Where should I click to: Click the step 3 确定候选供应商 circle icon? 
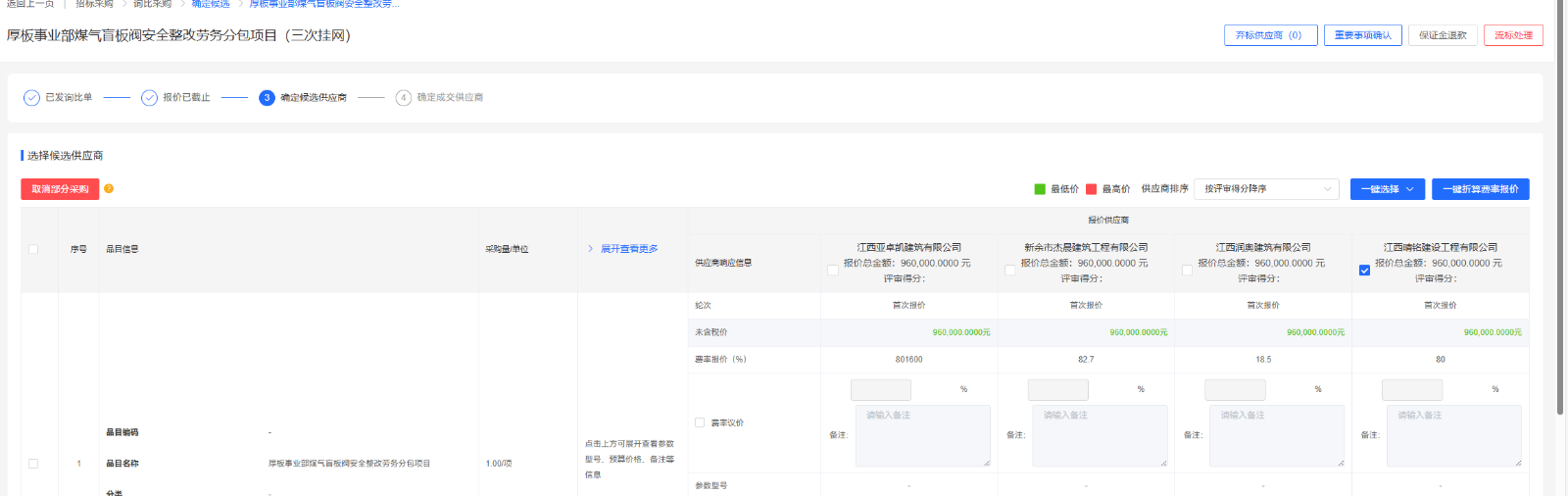point(267,98)
